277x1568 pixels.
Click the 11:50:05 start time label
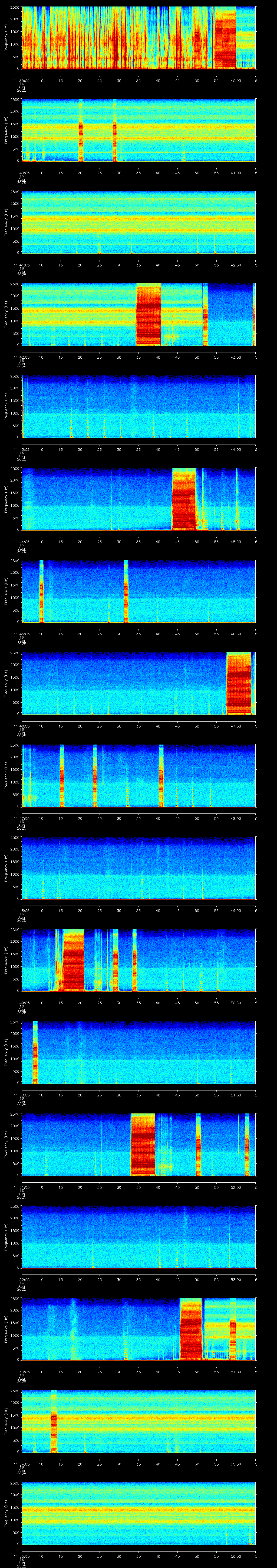(21, 1095)
